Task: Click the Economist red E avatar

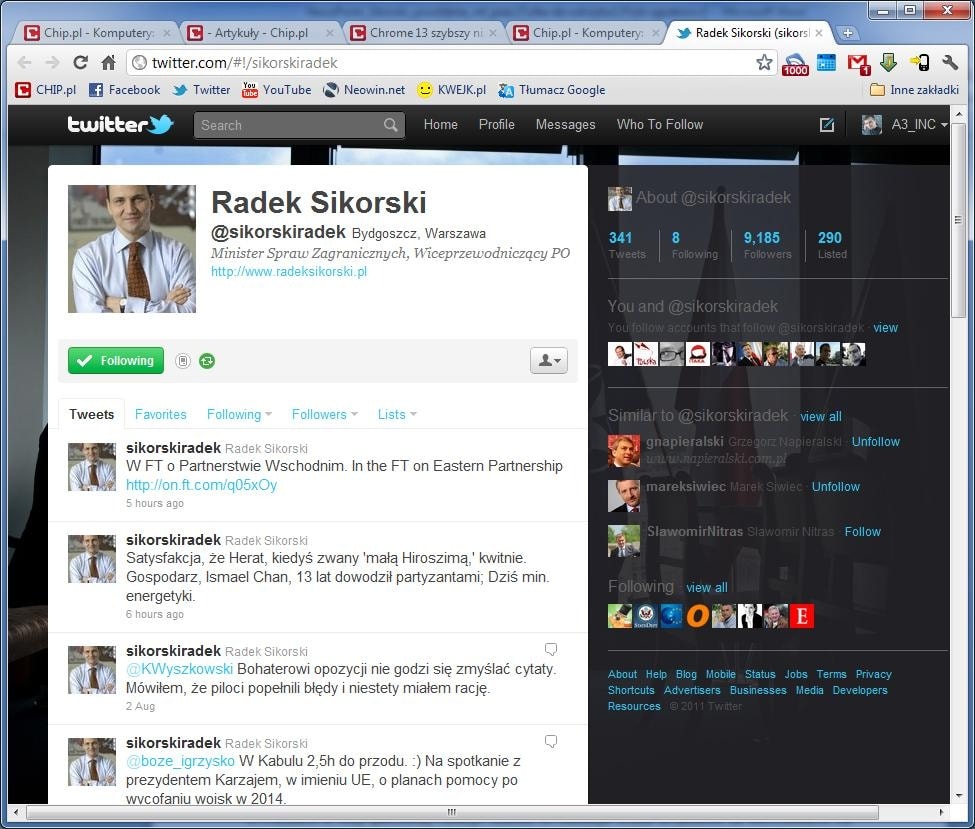Action: coord(802,616)
